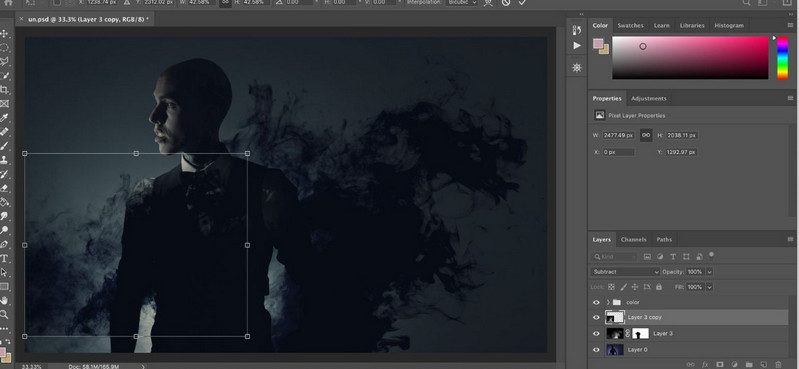The image size is (799, 369).
Task: Select the Quick Selection tool
Action: (5, 76)
